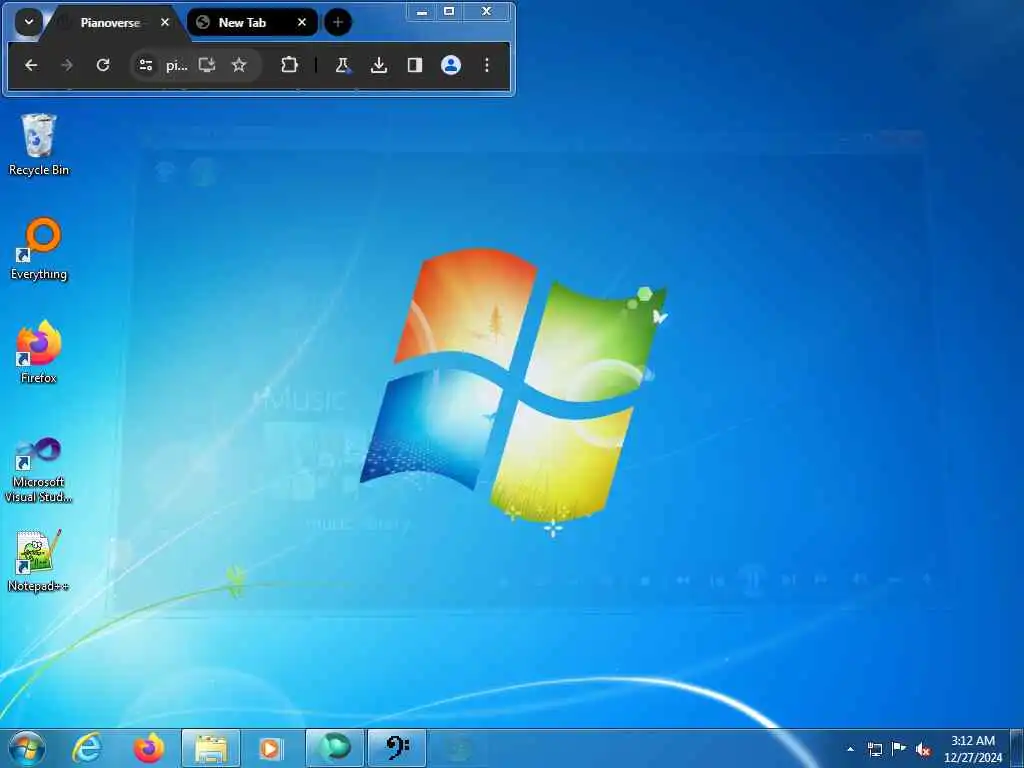This screenshot has width=1024, height=768.
Task: Select the Recycle Bin desktop icon
Action: tap(39, 145)
